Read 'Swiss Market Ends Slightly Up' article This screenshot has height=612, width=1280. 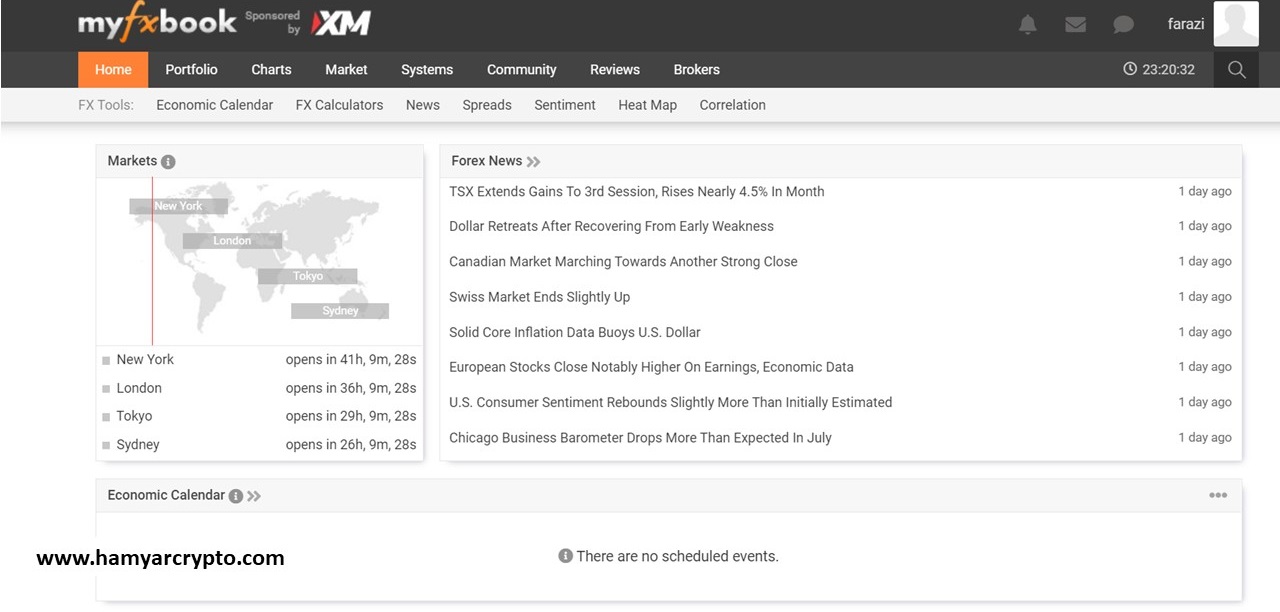click(x=539, y=297)
